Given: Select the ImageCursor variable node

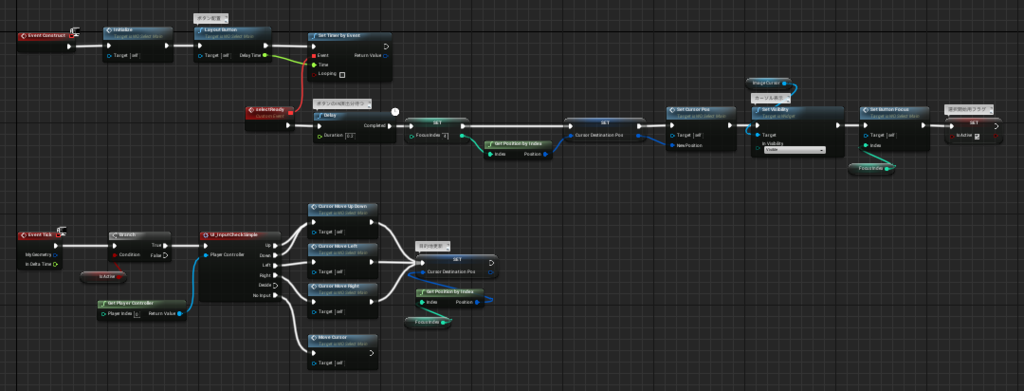Looking at the screenshot, I should pos(768,83).
